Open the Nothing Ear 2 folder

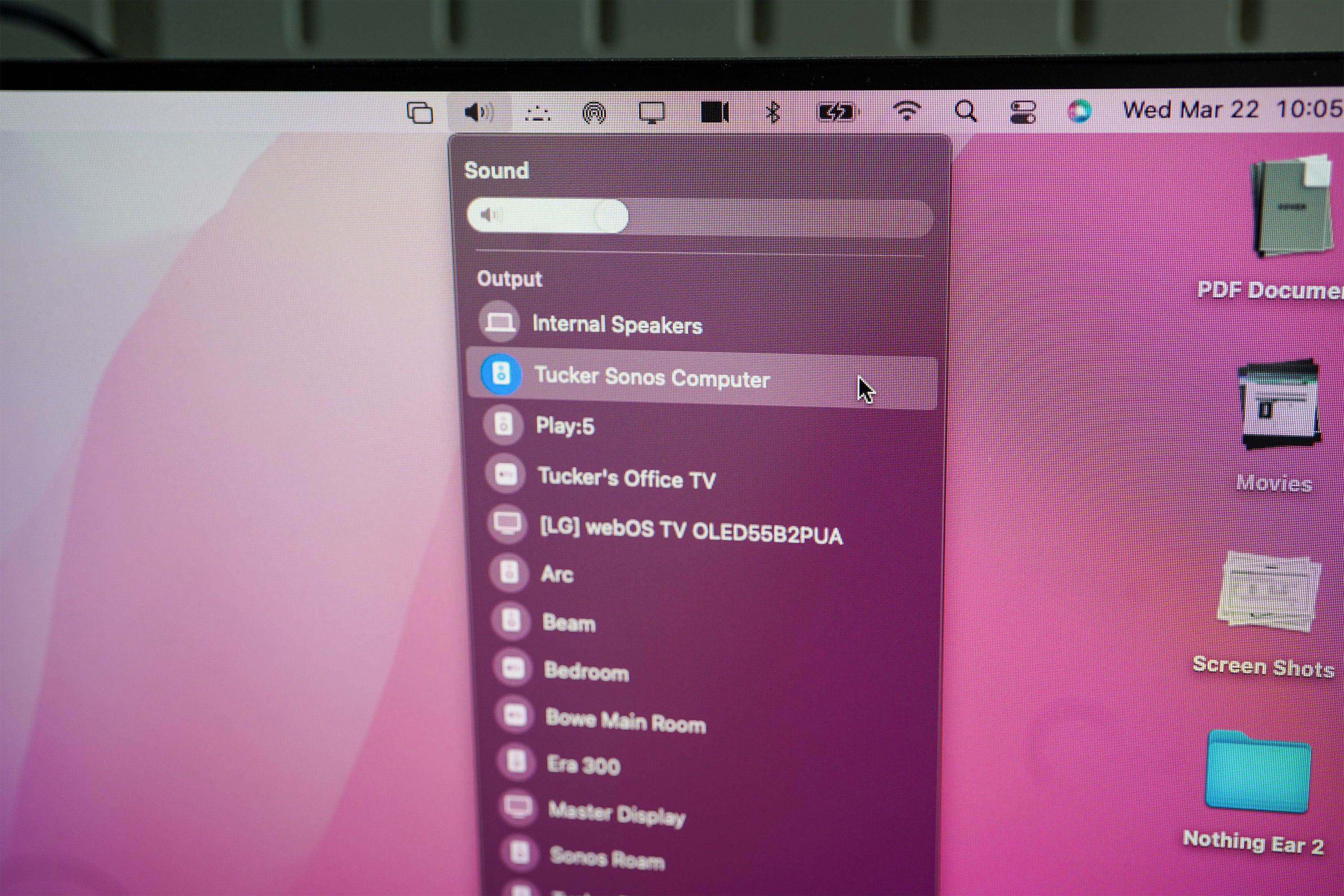(1258, 772)
